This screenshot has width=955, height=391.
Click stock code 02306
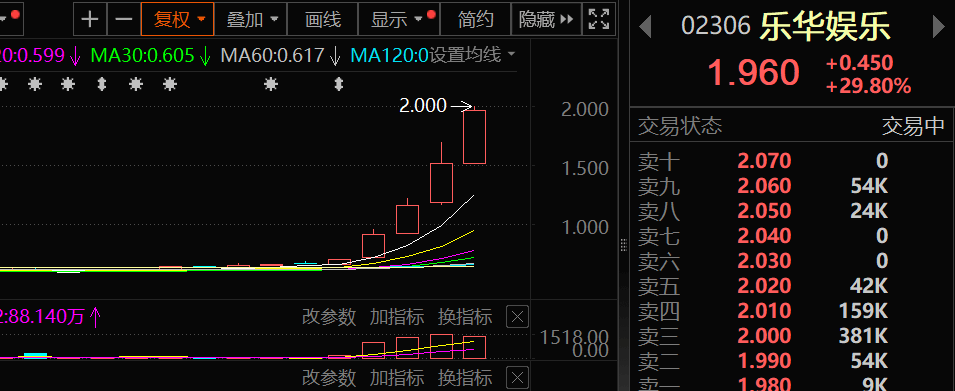pos(716,27)
